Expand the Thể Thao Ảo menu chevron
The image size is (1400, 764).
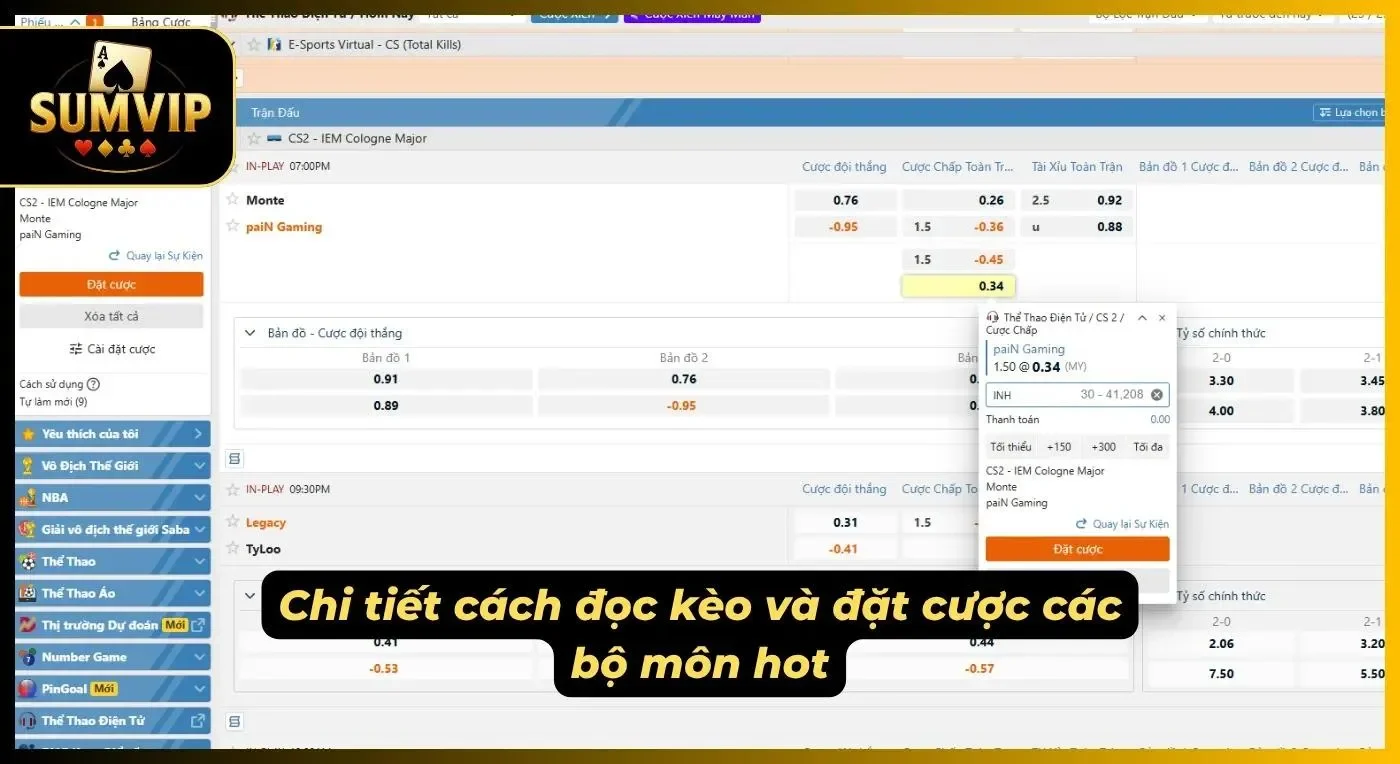pos(199,593)
